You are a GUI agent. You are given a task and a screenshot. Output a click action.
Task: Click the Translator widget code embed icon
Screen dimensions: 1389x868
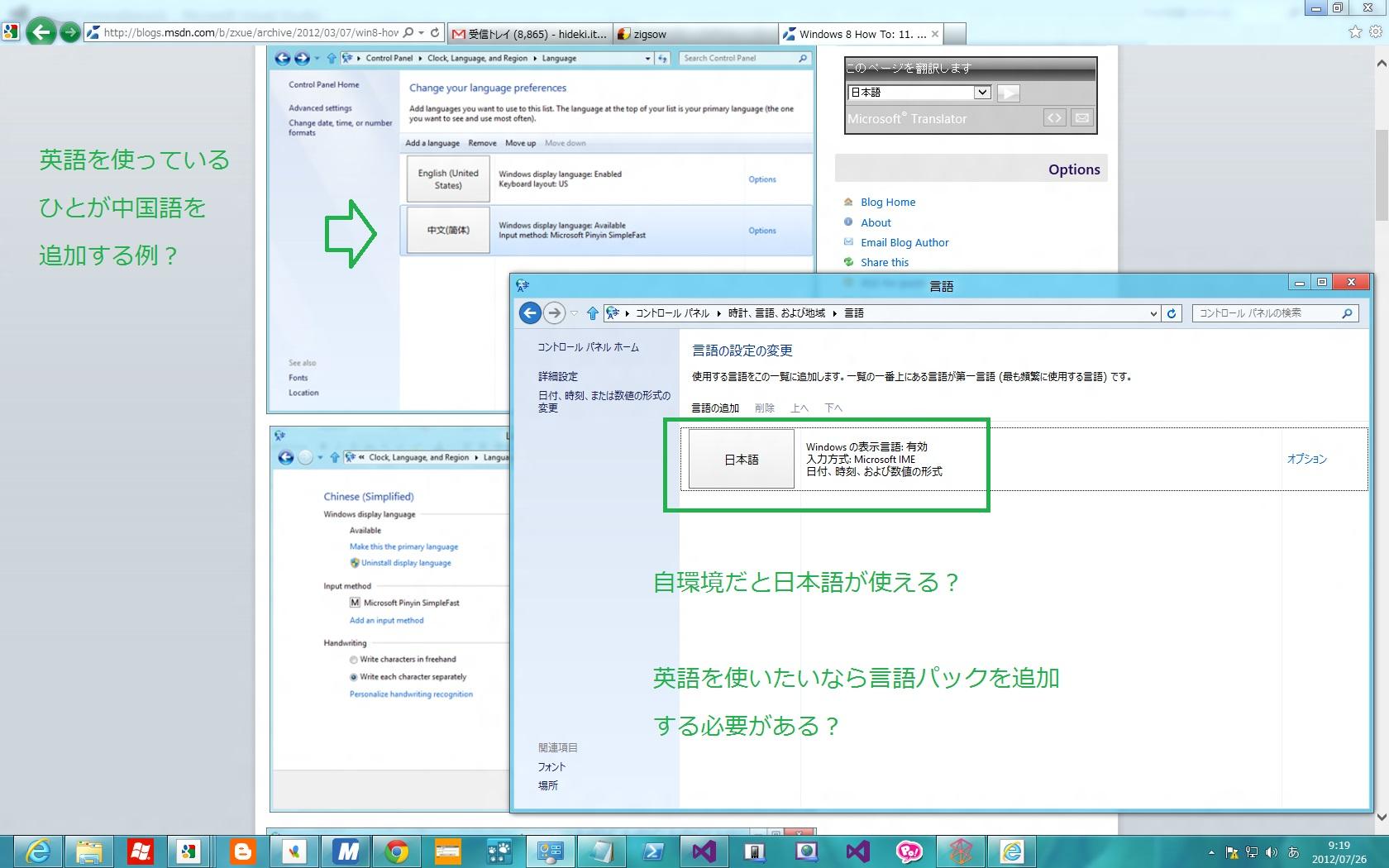click(x=1054, y=118)
